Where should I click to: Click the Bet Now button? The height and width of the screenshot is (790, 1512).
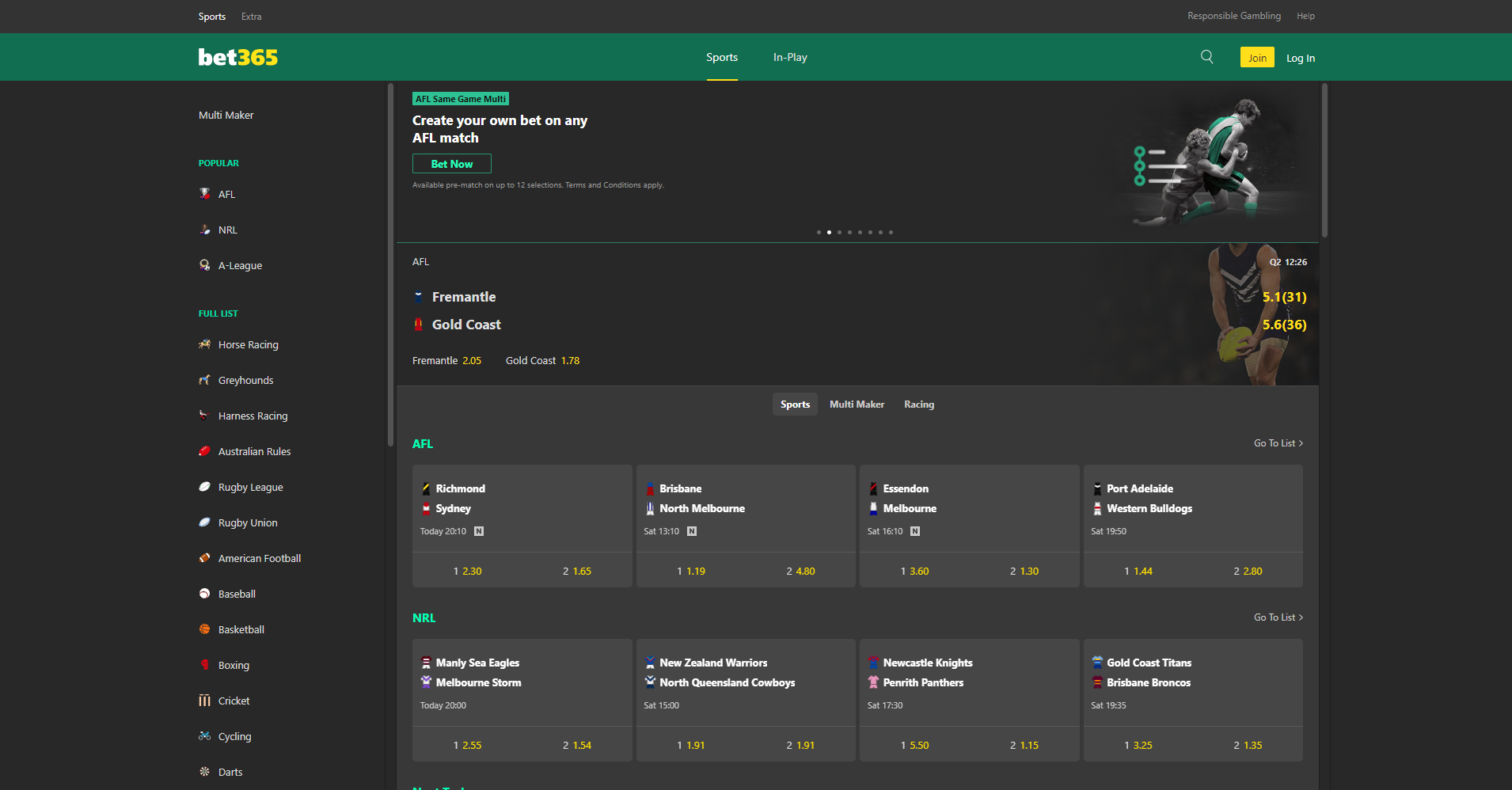[x=452, y=164]
